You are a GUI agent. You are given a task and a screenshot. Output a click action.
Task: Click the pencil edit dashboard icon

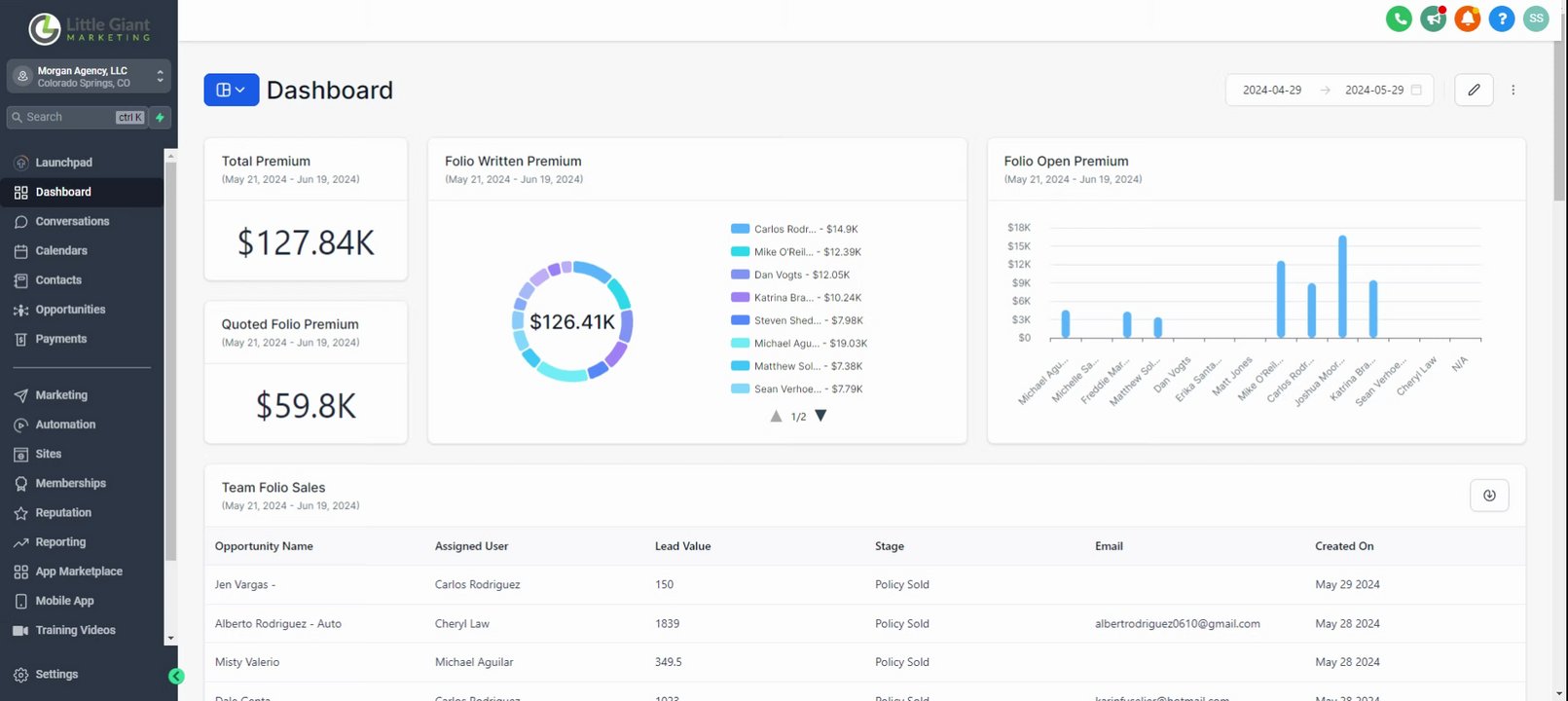pos(1474,90)
